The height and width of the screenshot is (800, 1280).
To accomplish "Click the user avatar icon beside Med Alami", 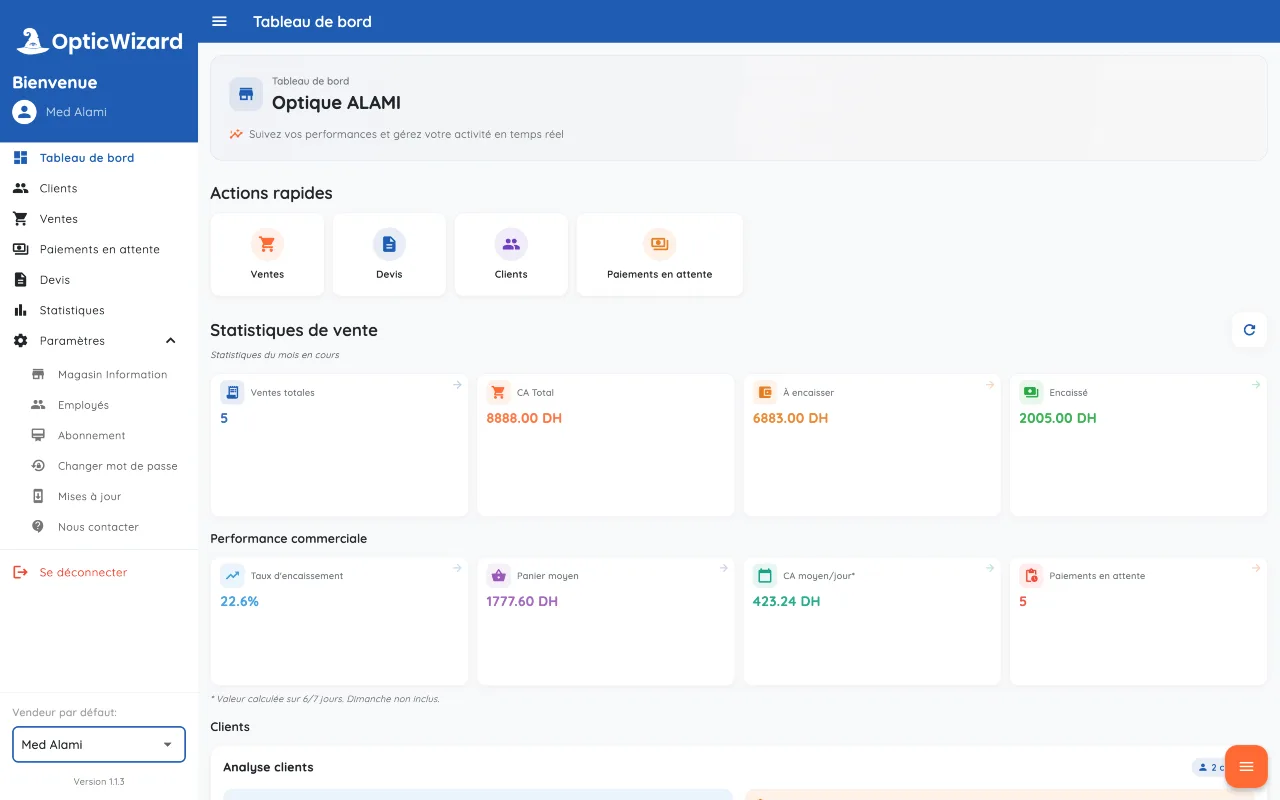I will [25, 112].
